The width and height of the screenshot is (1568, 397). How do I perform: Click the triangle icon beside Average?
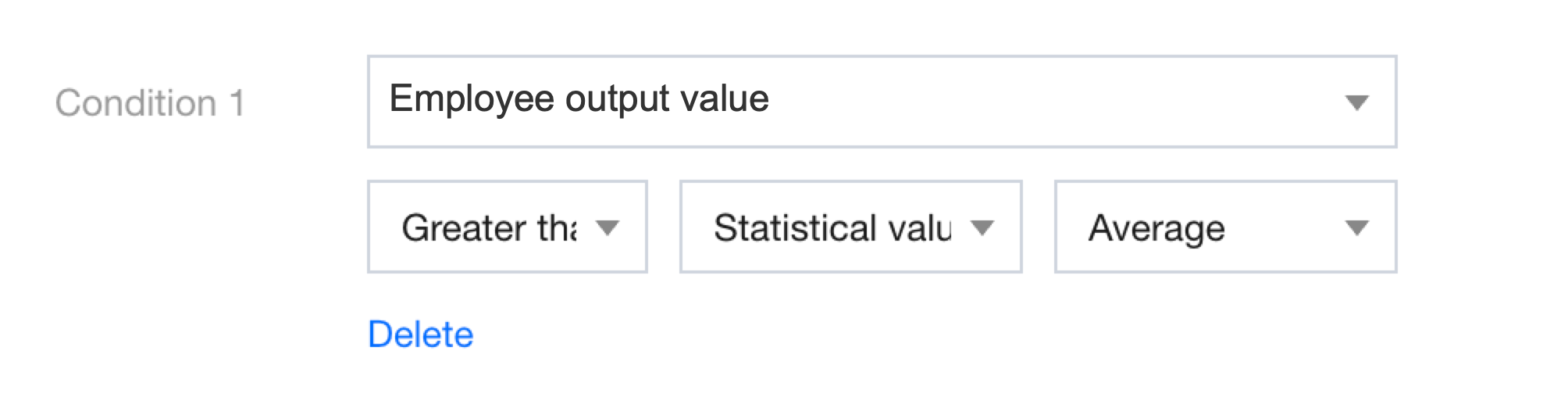tap(1356, 227)
